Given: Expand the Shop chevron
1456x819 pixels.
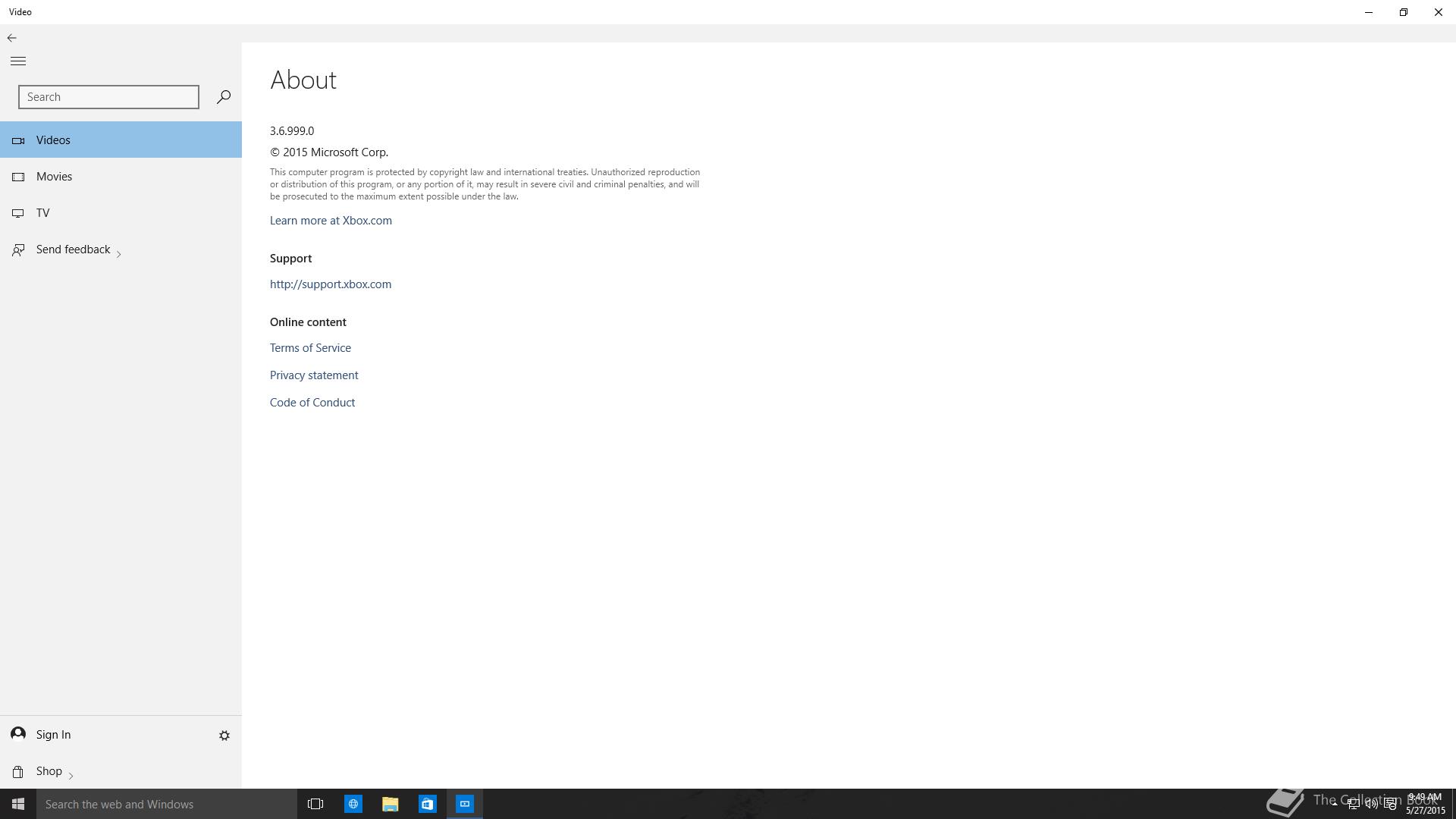Looking at the screenshot, I should click(71, 776).
